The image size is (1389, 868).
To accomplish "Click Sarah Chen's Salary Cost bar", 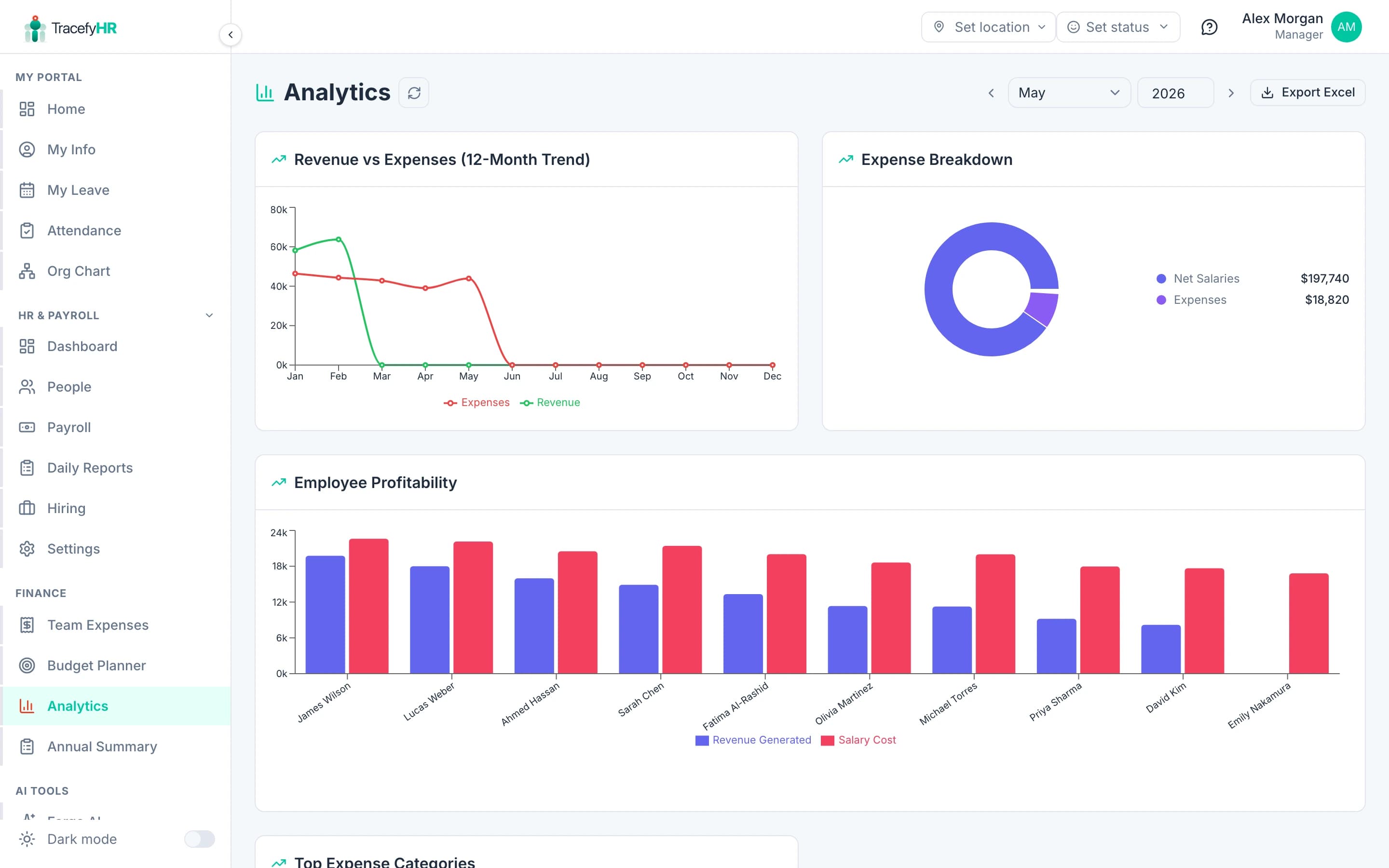I will pos(682,609).
